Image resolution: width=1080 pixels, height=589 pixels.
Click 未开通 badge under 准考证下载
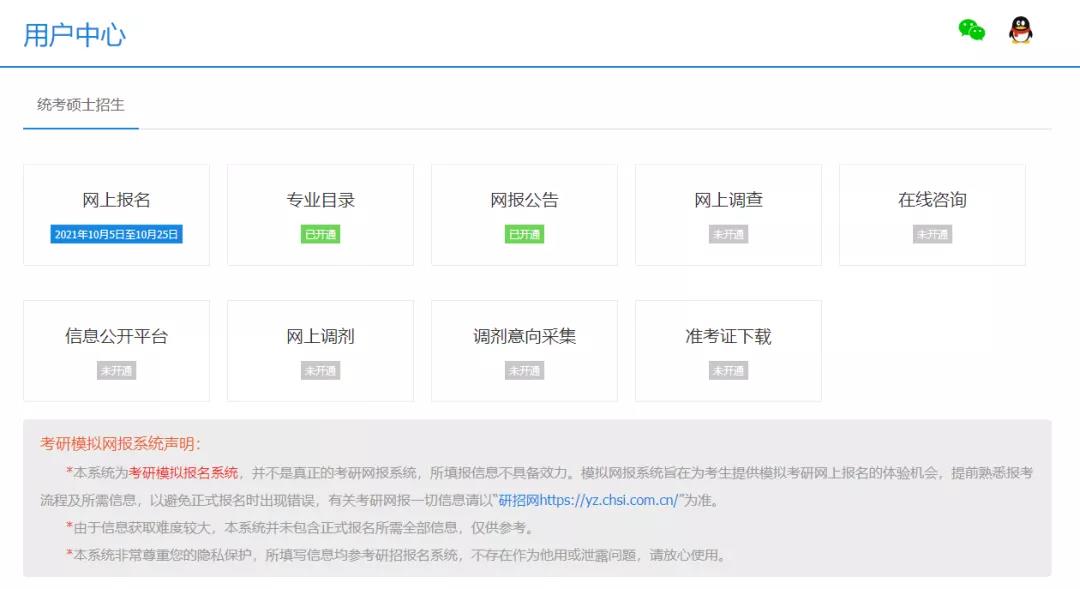pos(728,371)
